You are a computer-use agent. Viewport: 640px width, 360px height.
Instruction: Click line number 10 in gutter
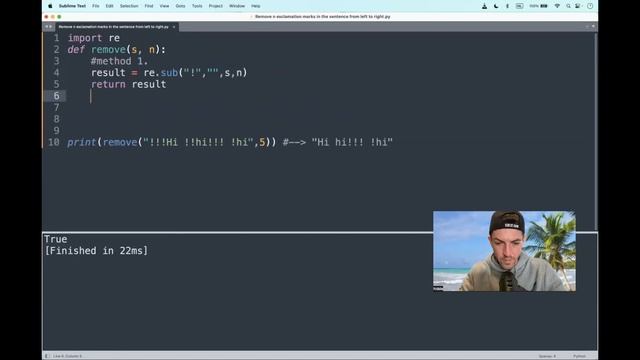54,142
